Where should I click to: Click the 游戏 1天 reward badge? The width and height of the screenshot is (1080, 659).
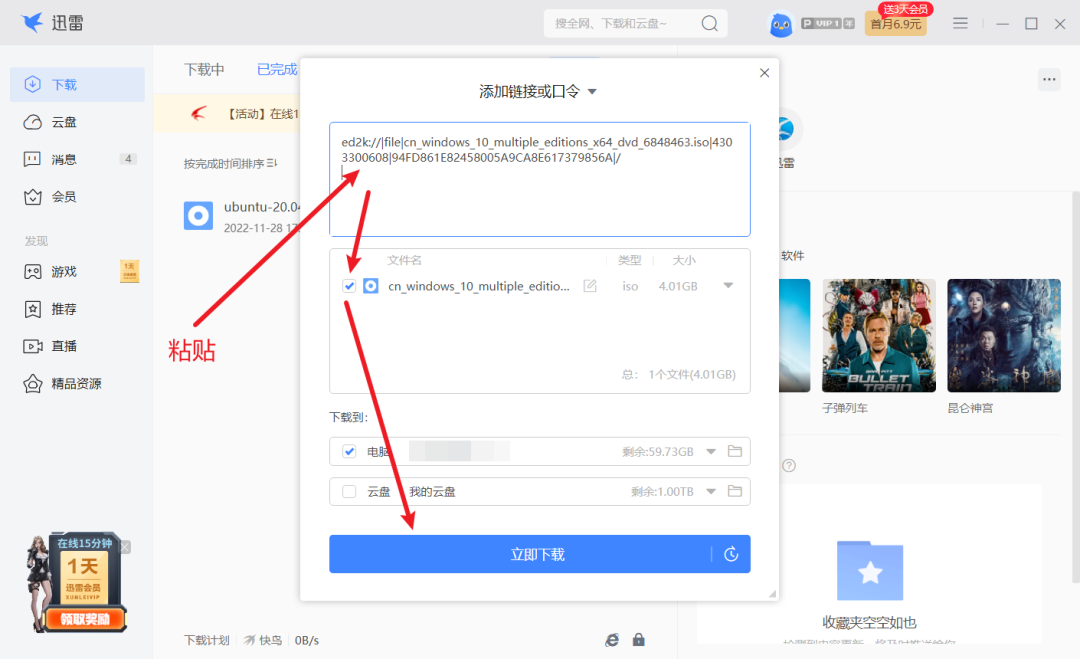[129, 271]
